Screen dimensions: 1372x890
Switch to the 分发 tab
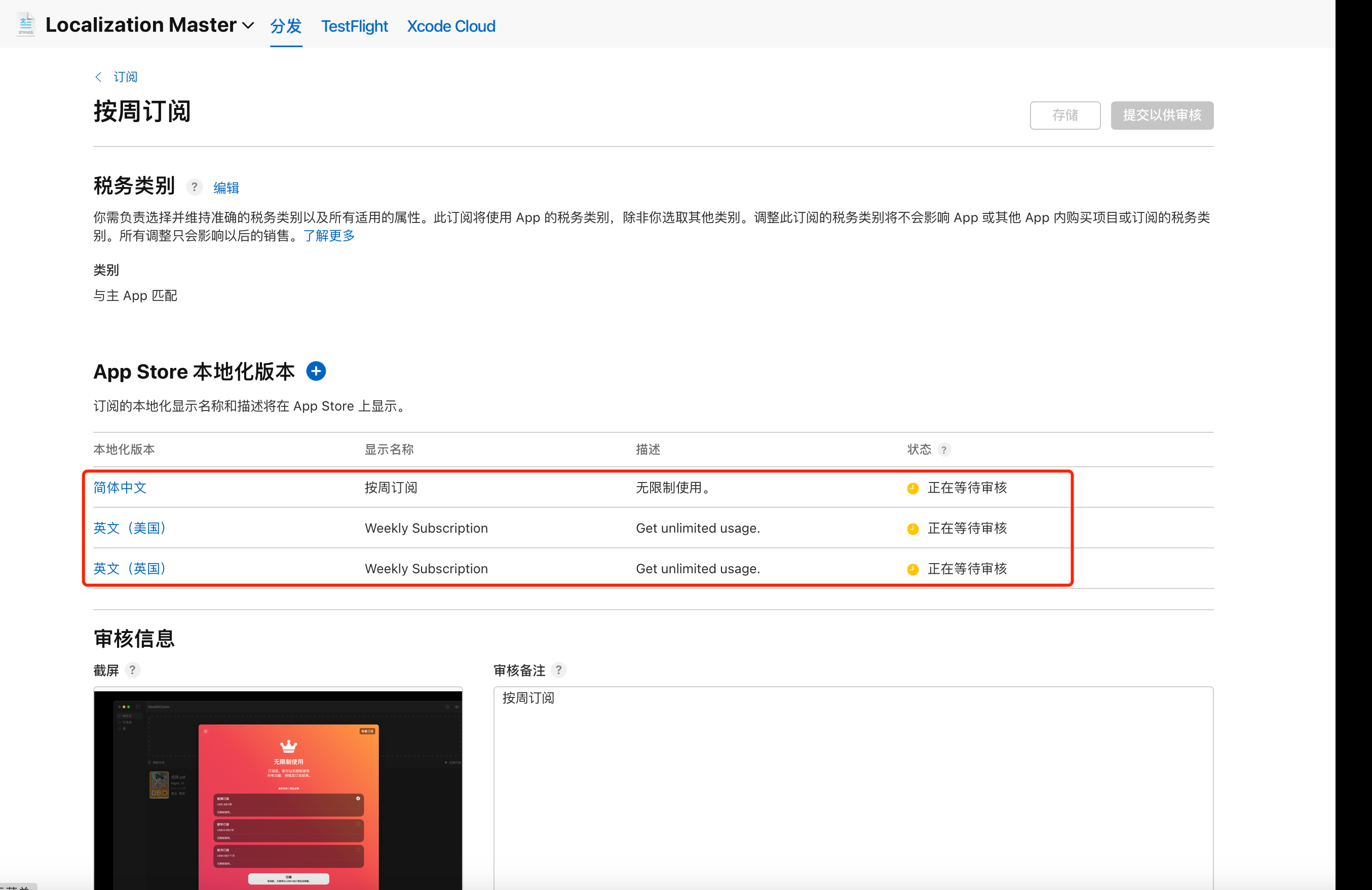[286, 26]
